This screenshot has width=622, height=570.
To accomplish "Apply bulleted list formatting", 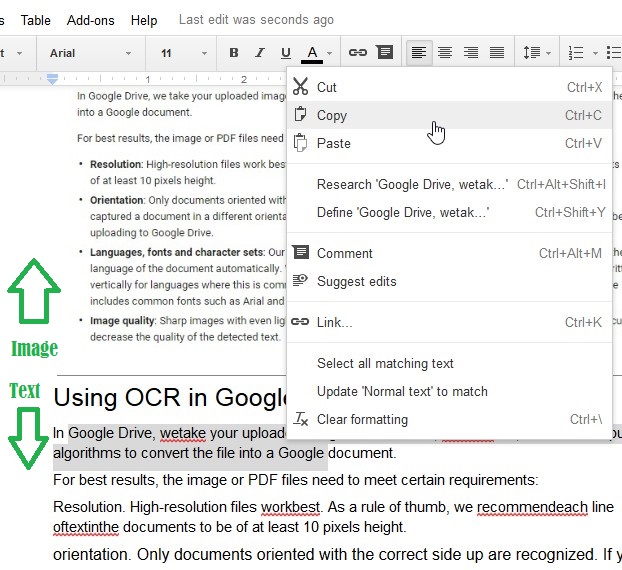I will click(x=614, y=53).
